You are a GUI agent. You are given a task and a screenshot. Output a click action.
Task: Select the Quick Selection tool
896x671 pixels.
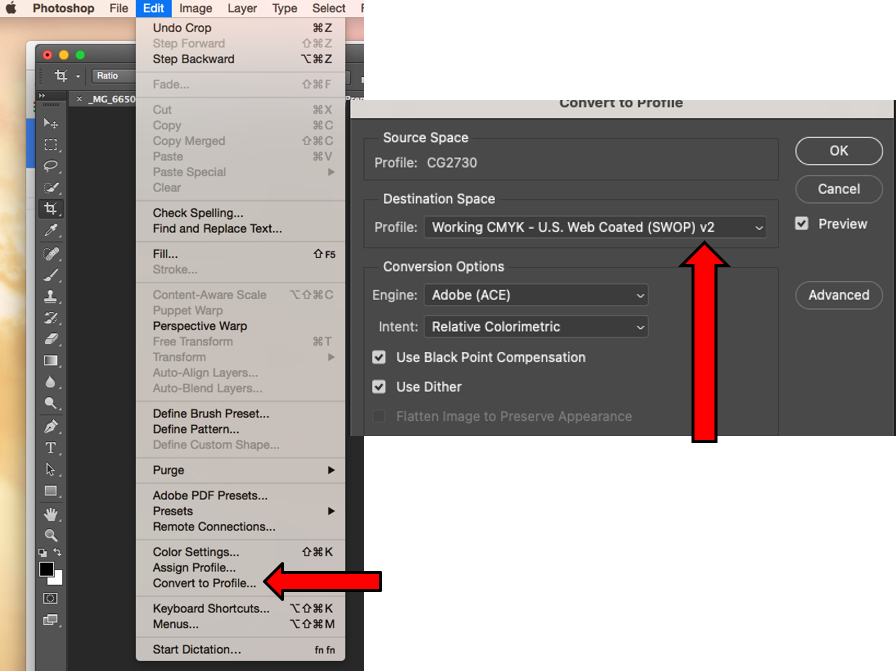(x=50, y=187)
